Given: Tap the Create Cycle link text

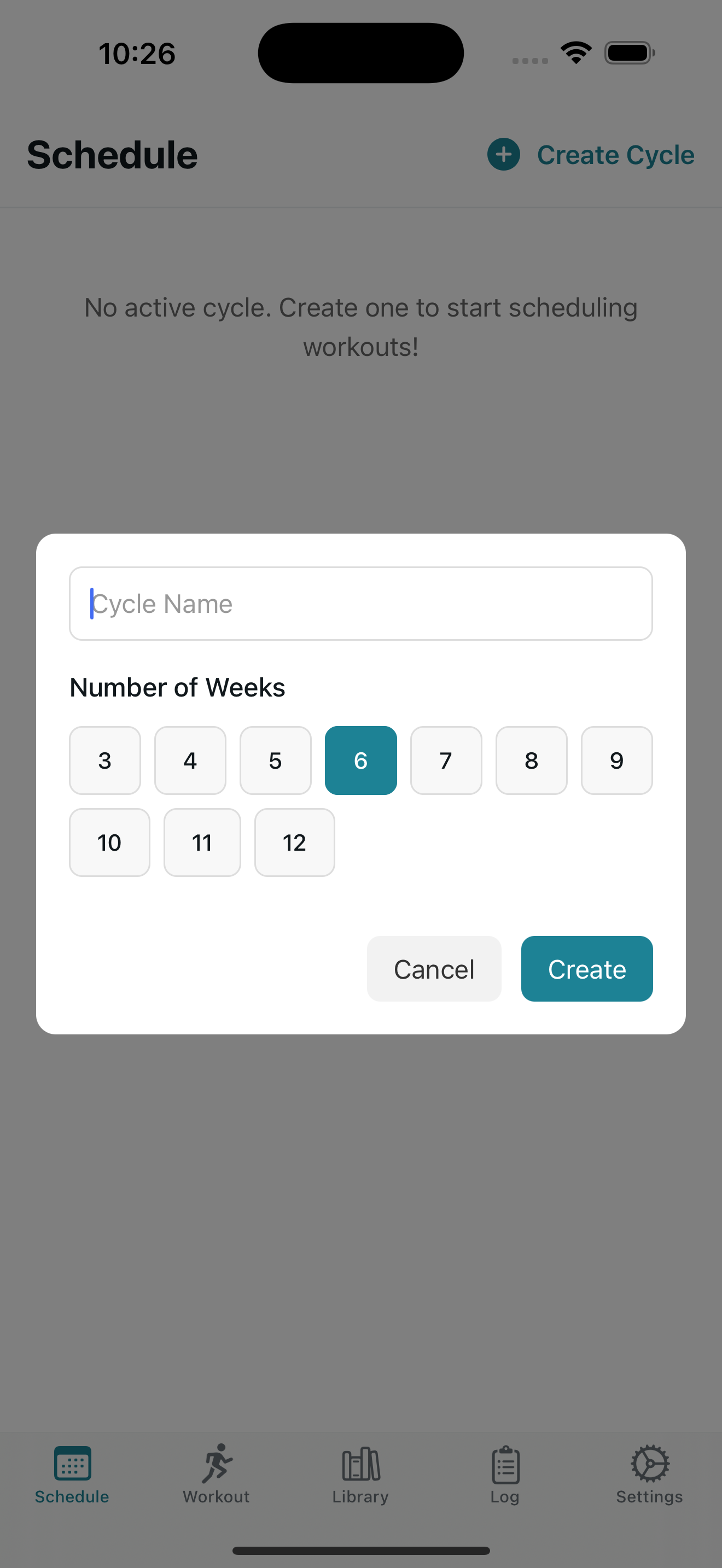Looking at the screenshot, I should [x=615, y=155].
